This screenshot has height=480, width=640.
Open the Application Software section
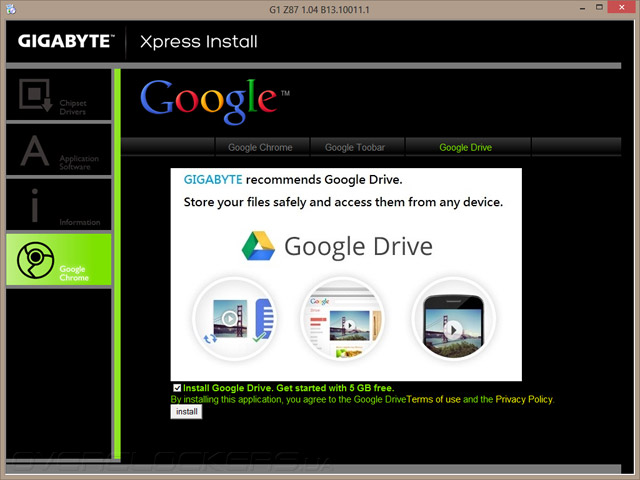[x=58, y=150]
